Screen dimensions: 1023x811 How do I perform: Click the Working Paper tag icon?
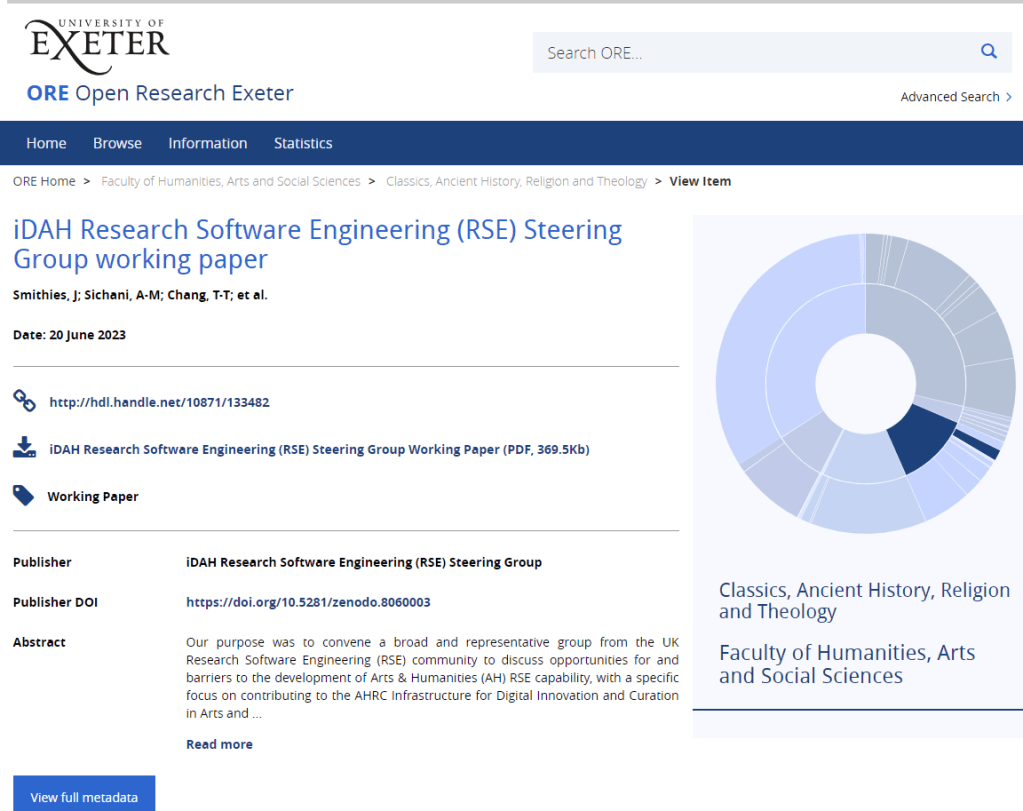pos(23,495)
